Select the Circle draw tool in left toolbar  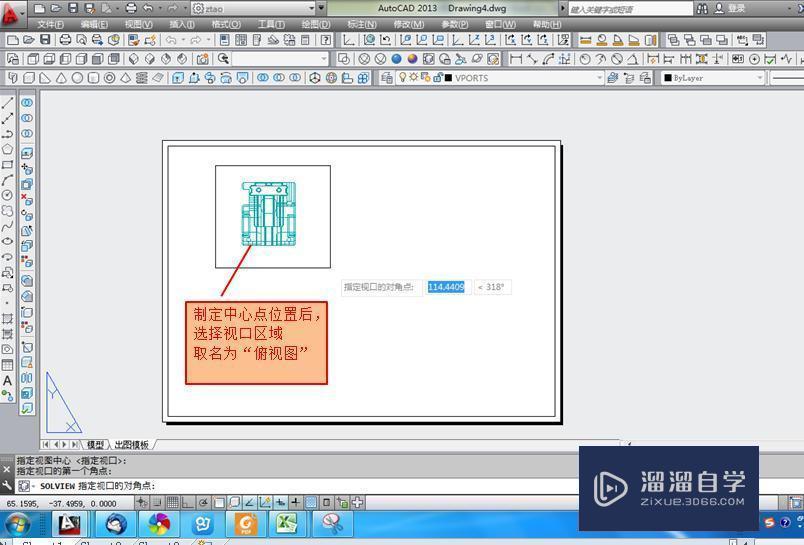click(7, 195)
